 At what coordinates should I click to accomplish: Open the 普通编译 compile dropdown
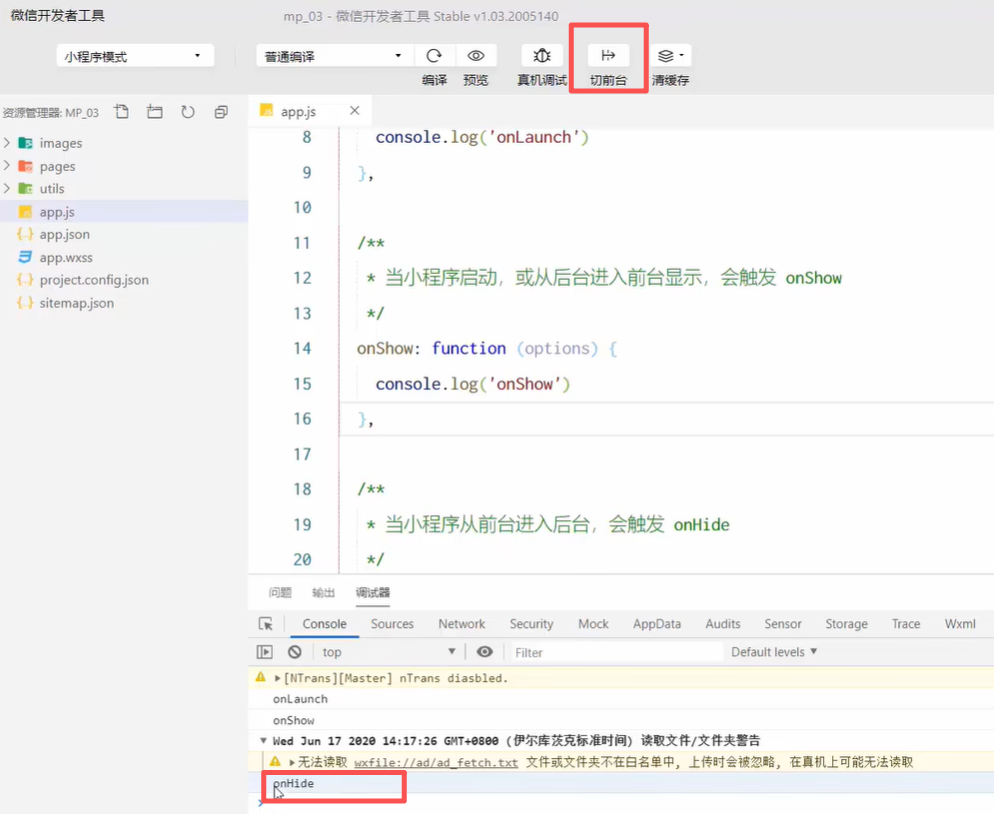click(x=335, y=56)
